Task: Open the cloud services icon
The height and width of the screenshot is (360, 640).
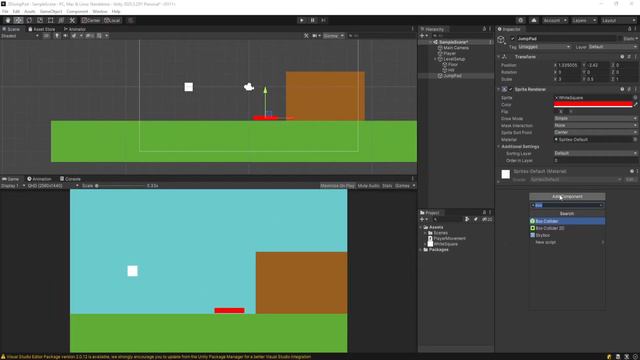Action: click(x=534, y=20)
